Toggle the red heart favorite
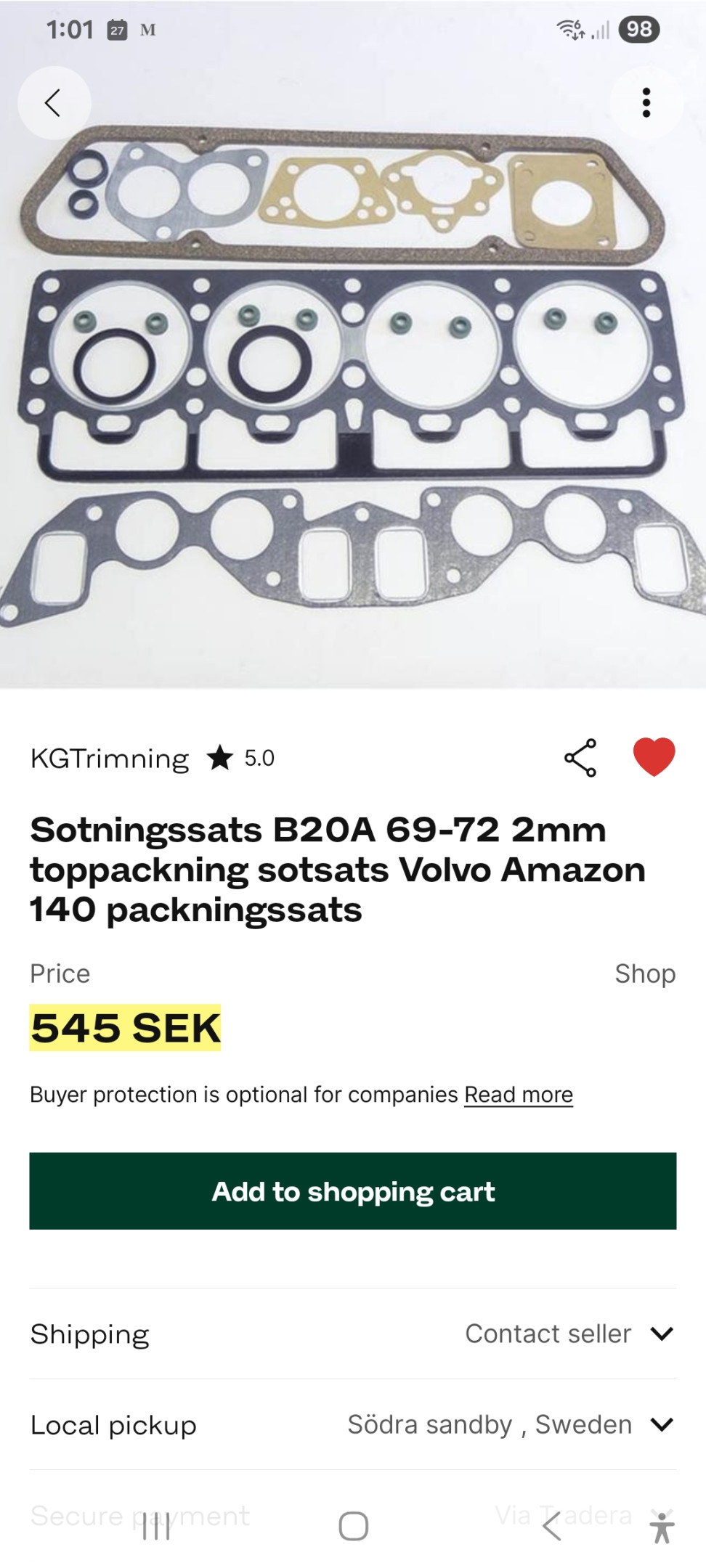Screen dimensions: 706x1568 pos(654,757)
